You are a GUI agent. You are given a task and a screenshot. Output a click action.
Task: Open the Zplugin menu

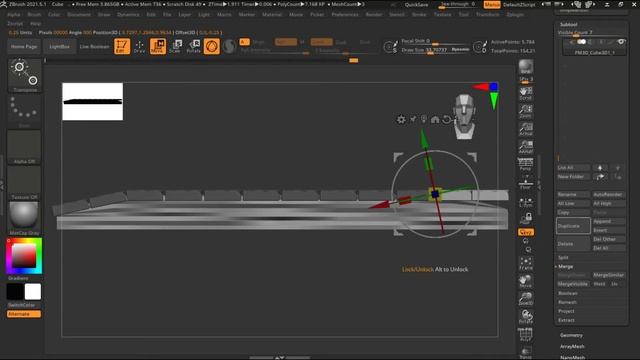pos(515,14)
